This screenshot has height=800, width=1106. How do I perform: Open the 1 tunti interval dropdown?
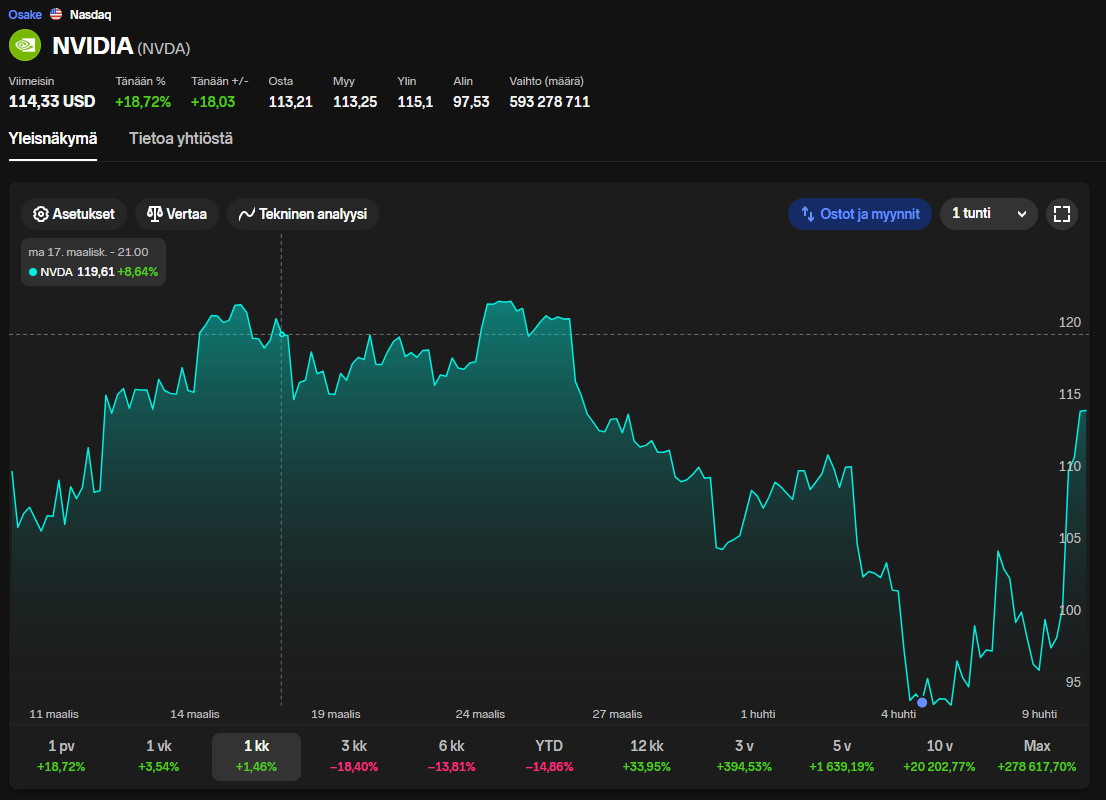(989, 214)
